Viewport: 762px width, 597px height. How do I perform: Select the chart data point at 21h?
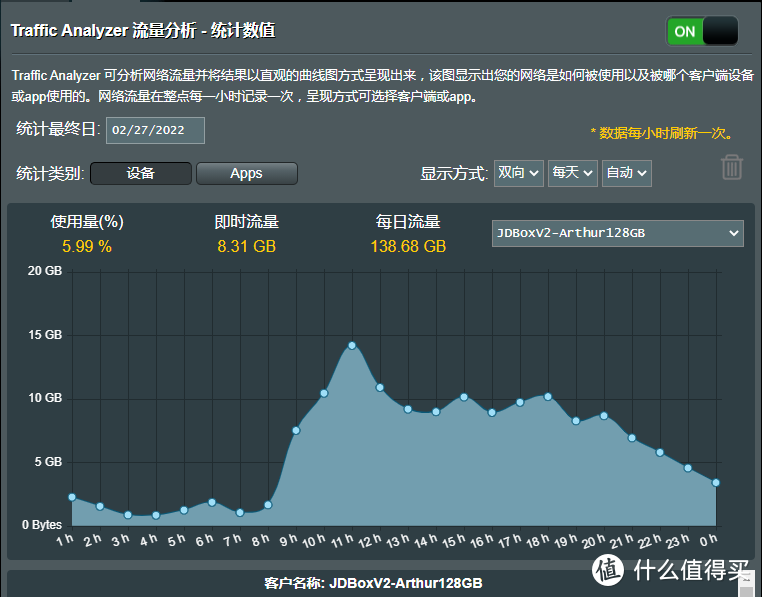click(632, 438)
